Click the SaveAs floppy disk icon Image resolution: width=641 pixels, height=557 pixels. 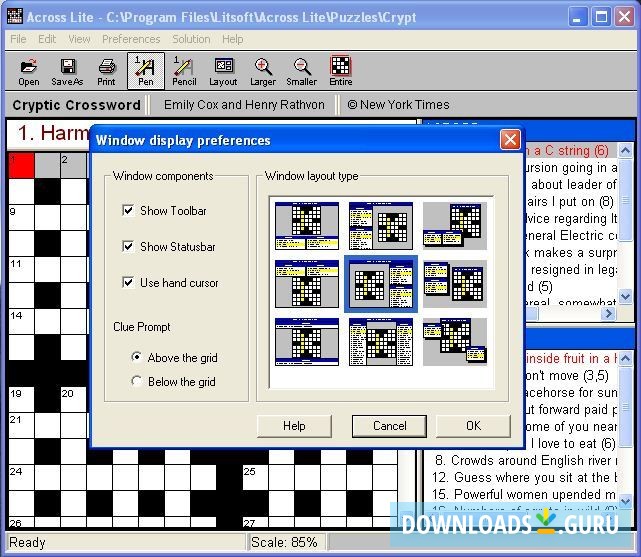click(67, 71)
